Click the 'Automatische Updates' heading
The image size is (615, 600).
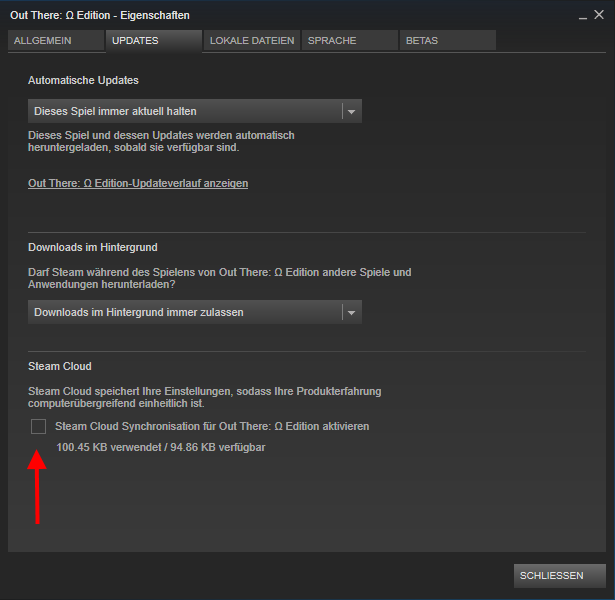click(x=83, y=80)
